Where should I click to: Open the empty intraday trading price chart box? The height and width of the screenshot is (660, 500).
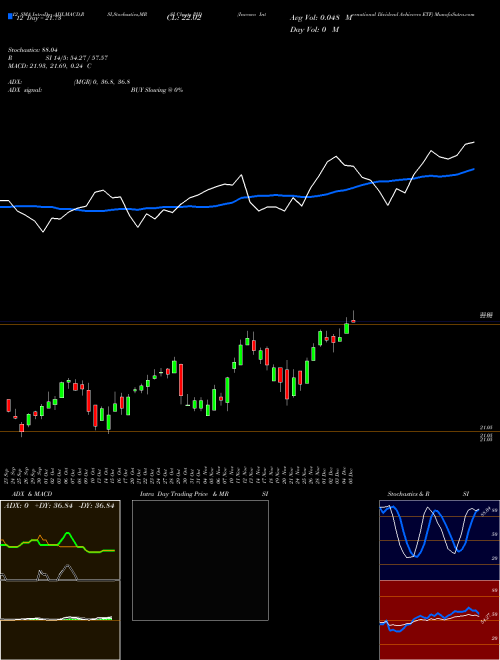200,560
